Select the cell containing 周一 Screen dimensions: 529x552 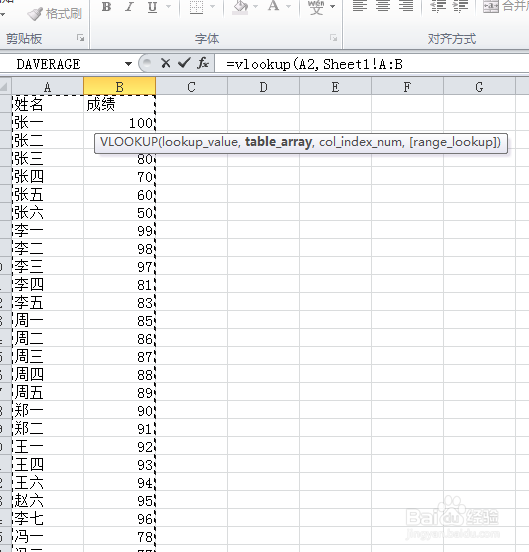point(48,320)
